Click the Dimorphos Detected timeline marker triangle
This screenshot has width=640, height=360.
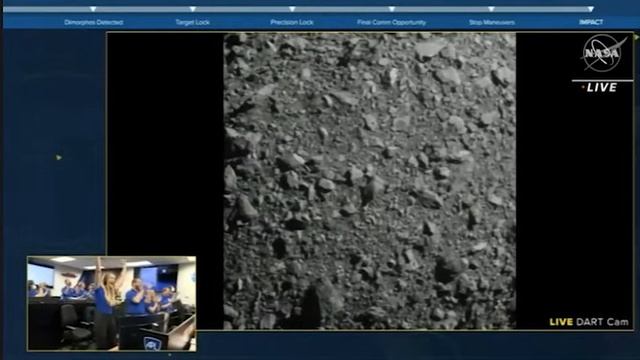pyautogui.click(x=93, y=9)
